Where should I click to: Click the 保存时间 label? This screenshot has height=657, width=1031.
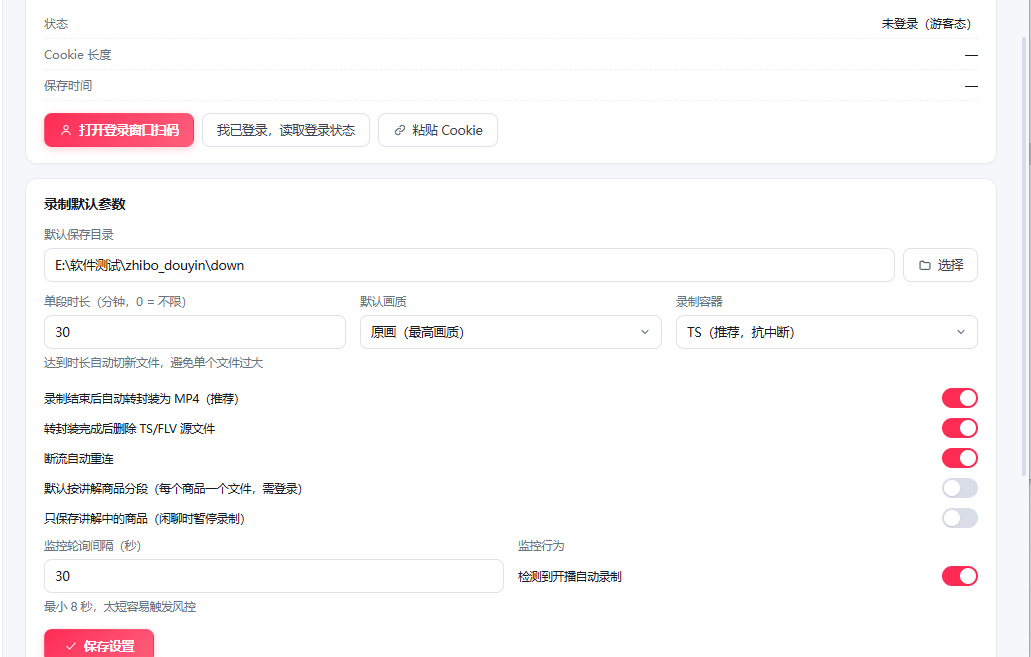68,85
